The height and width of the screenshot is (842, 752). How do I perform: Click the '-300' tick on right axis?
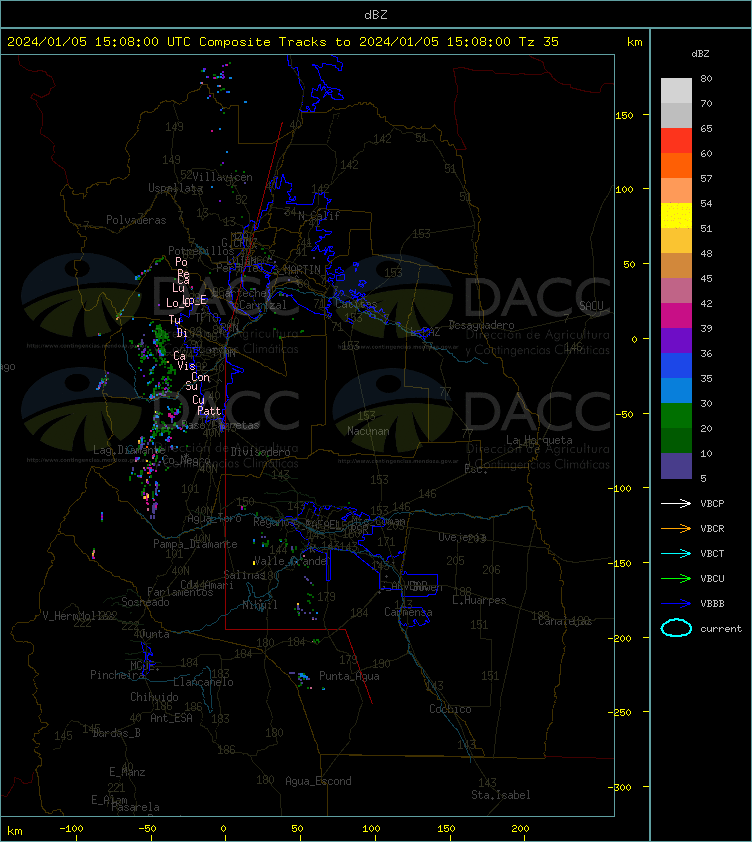click(620, 787)
